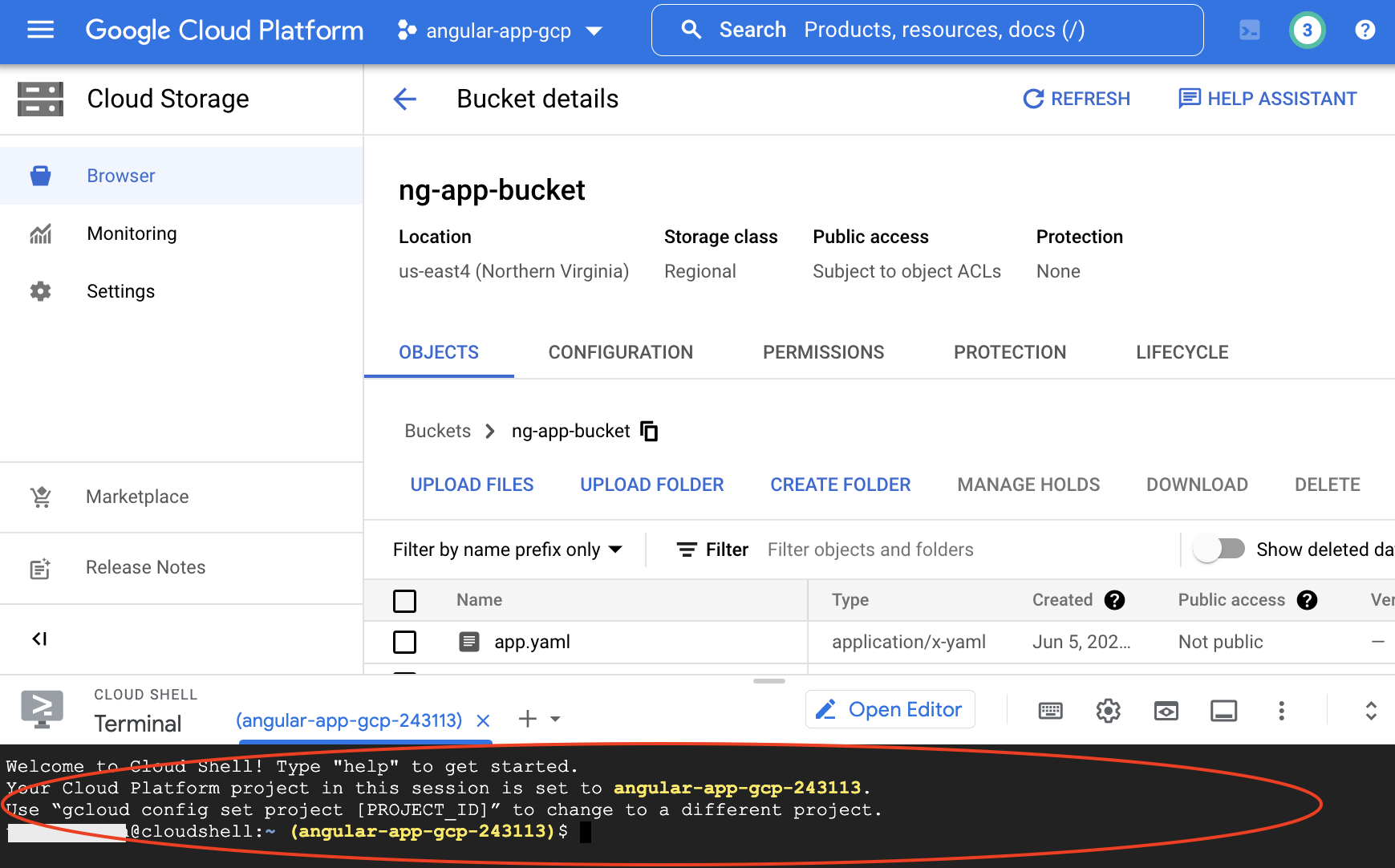Open the Help Assistant
The width and height of the screenshot is (1395, 868).
tap(1267, 99)
